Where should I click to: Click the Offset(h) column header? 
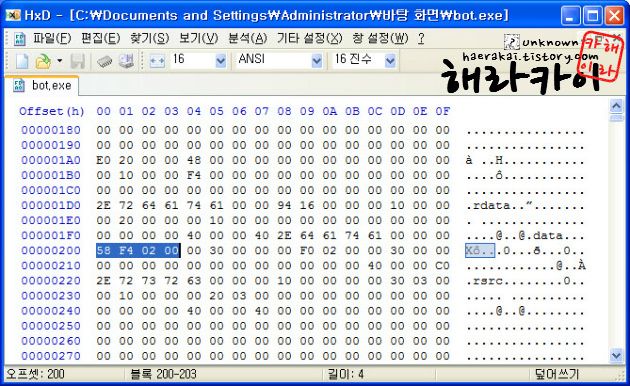coord(52,111)
